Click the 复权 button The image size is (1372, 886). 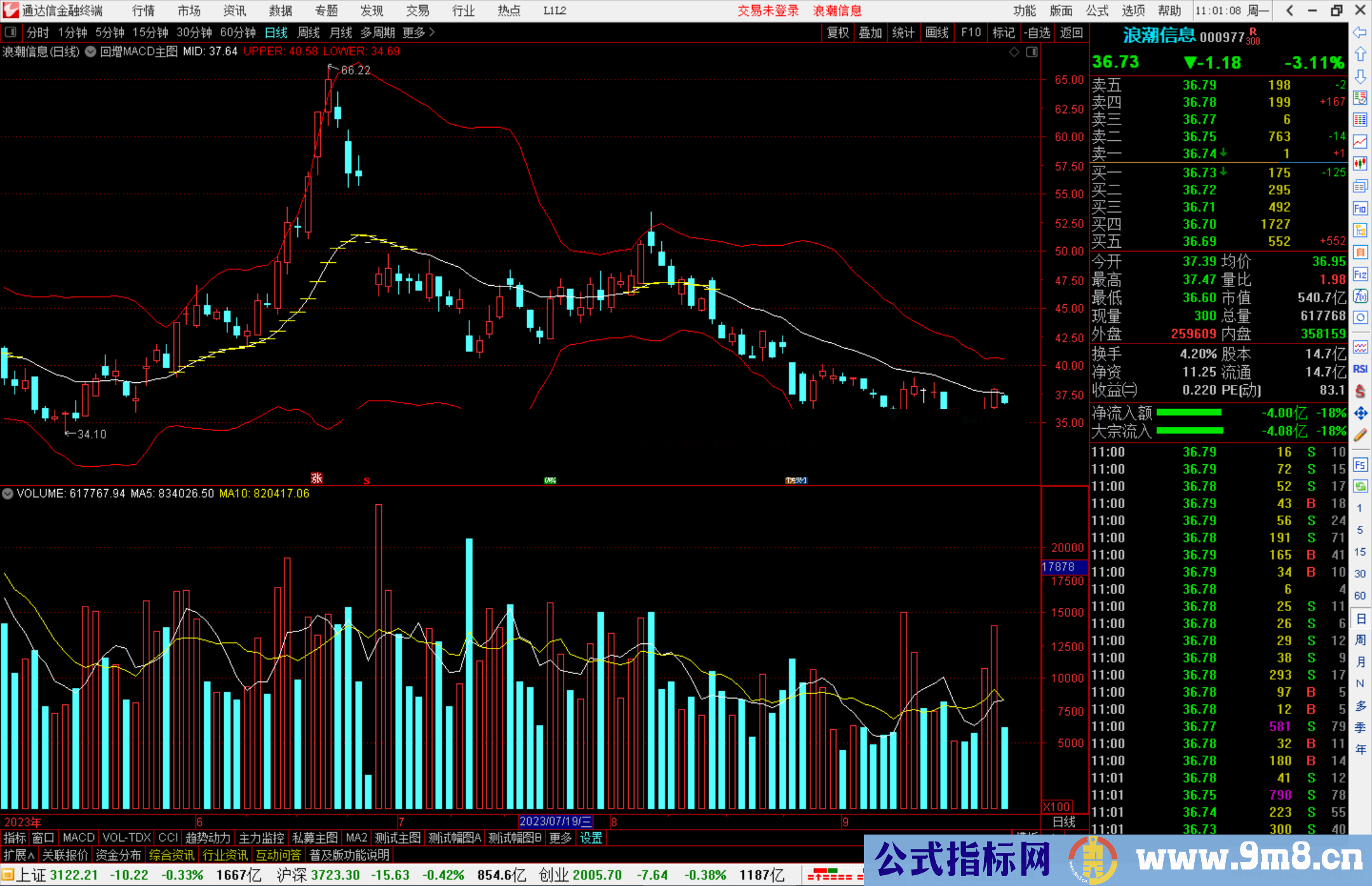click(x=838, y=32)
